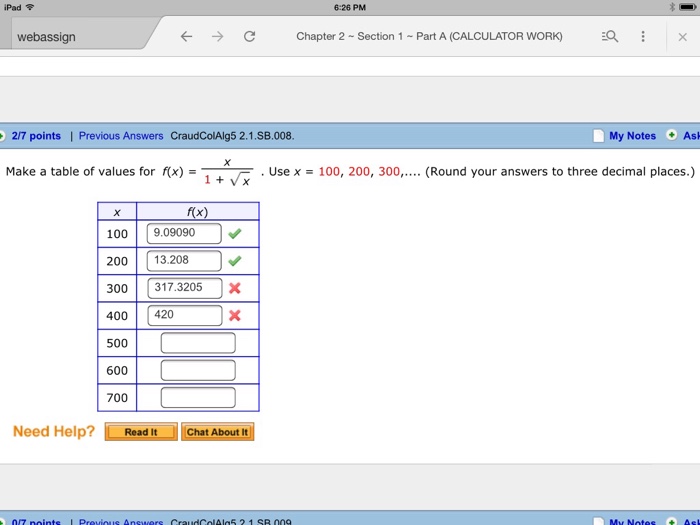Image resolution: width=700 pixels, height=525 pixels.
Task: Click the Bluetooth status icon
Action: pos(672,7)
